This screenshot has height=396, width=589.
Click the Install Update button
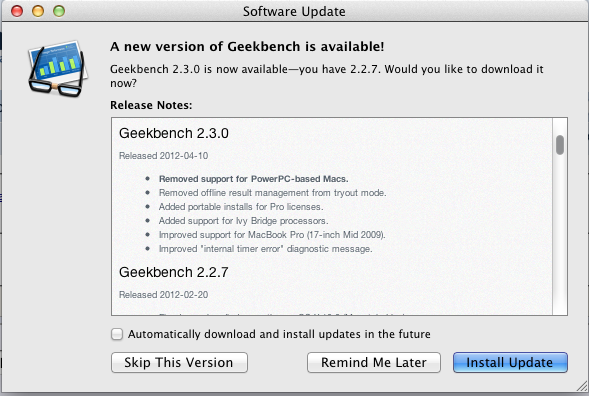(510, 363)
